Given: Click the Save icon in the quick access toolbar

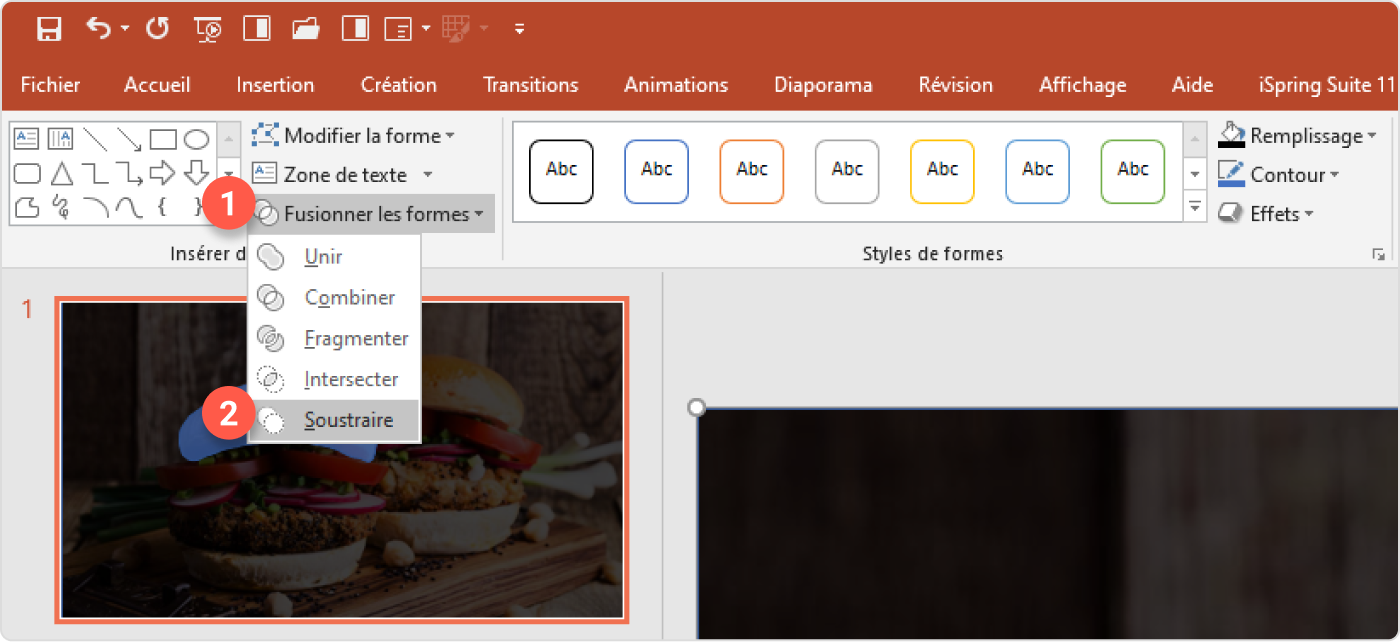Looking at the screenshot, I should [49, 29].
